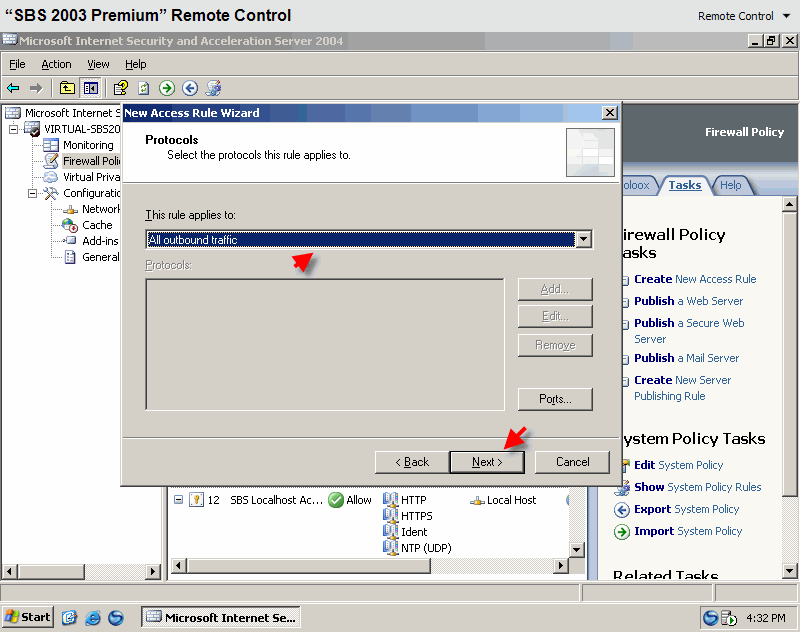The image size is (800, 632).
Task: Open the Windows Start menu
Action: tap(28, 617)
